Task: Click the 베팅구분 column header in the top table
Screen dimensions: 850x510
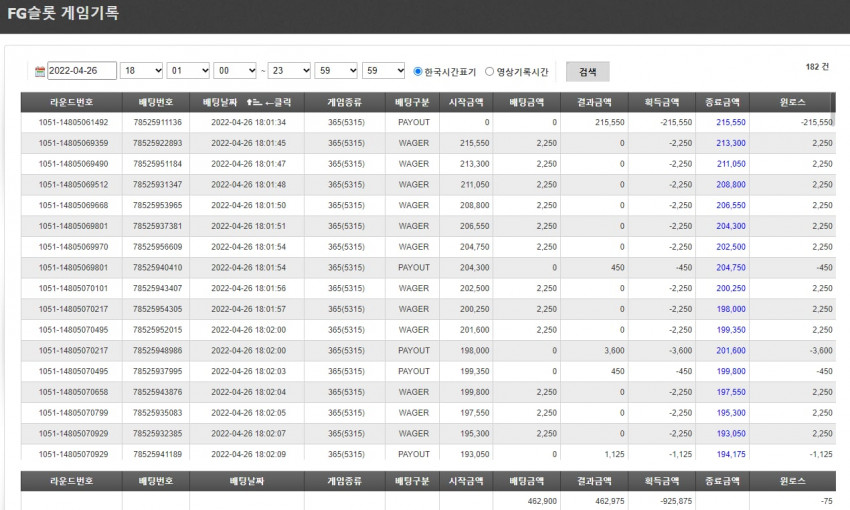Action: coord(412,102)
